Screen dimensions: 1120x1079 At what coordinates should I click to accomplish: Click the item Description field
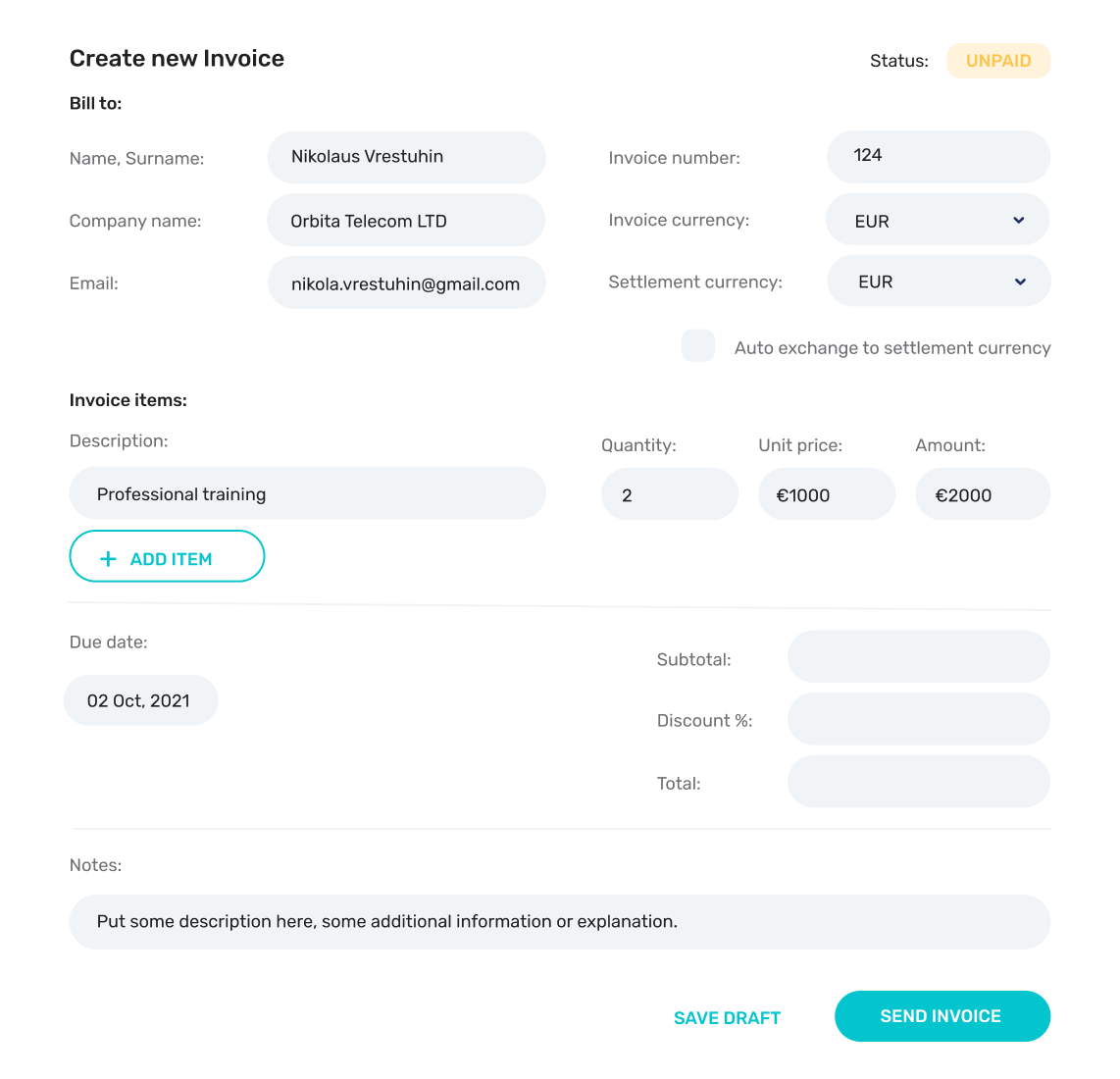click(x=307, y=493)
